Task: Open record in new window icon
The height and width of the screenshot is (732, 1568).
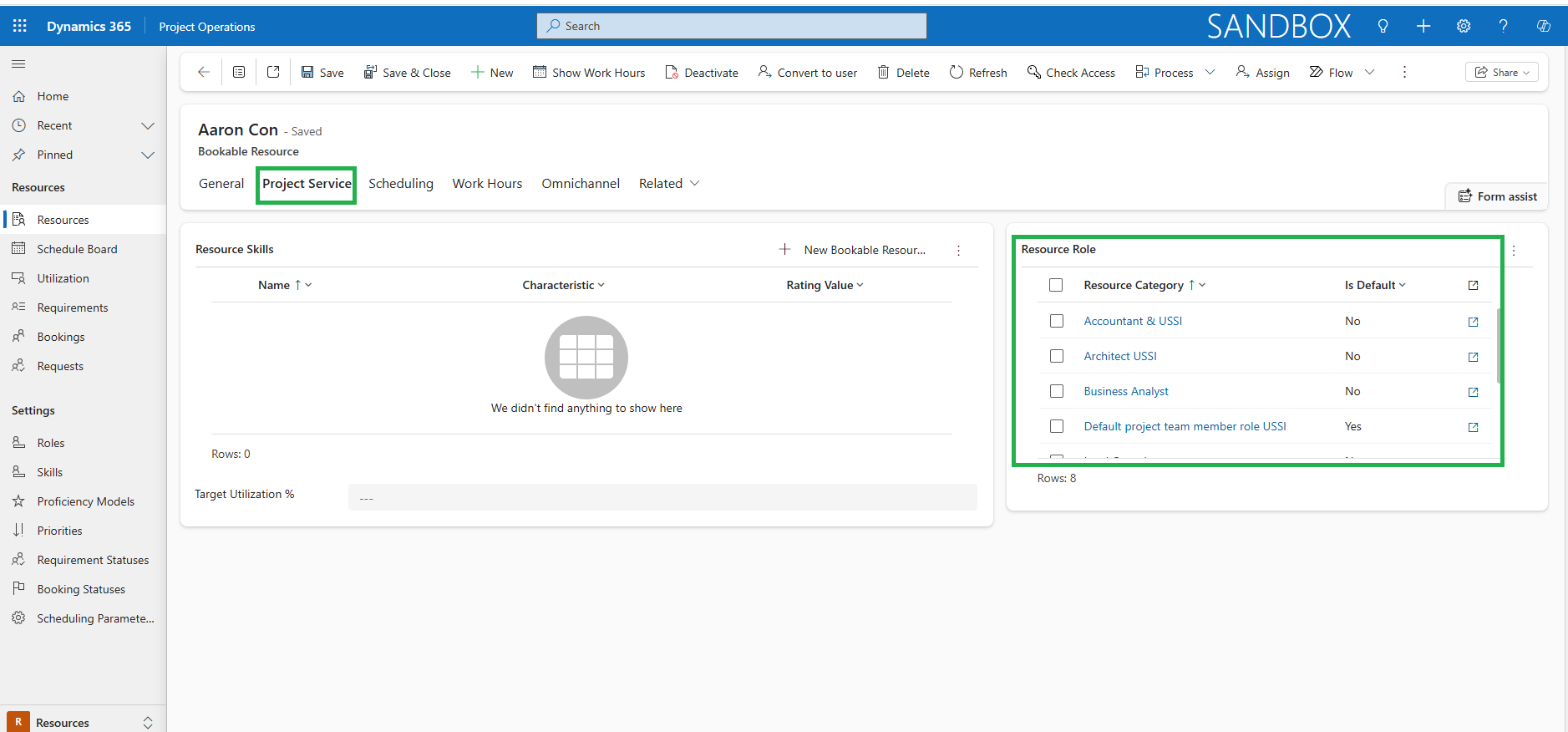Action: pos(273,73)
